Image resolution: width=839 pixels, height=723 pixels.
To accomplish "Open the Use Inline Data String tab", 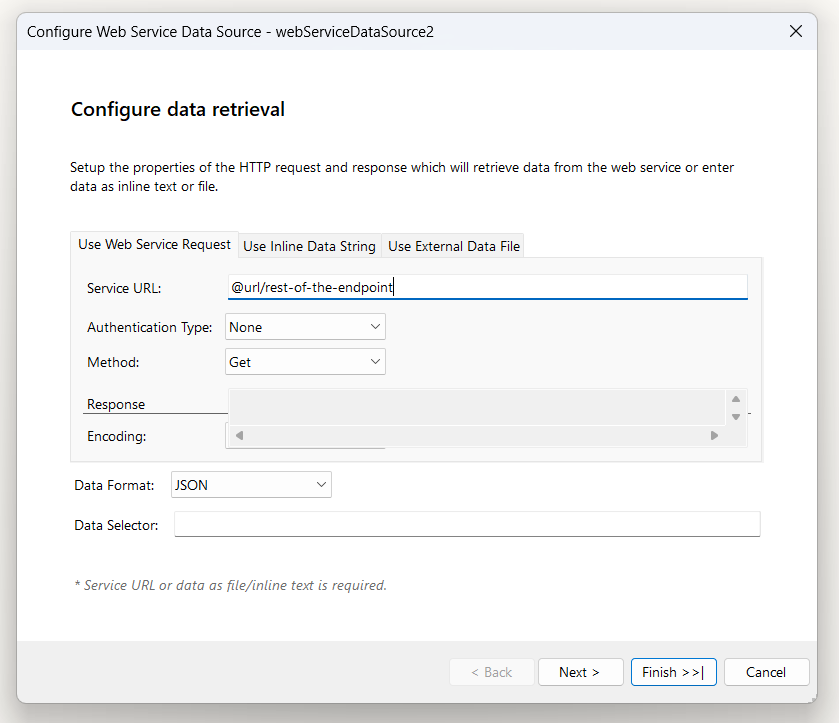I will tap(309, 246).
